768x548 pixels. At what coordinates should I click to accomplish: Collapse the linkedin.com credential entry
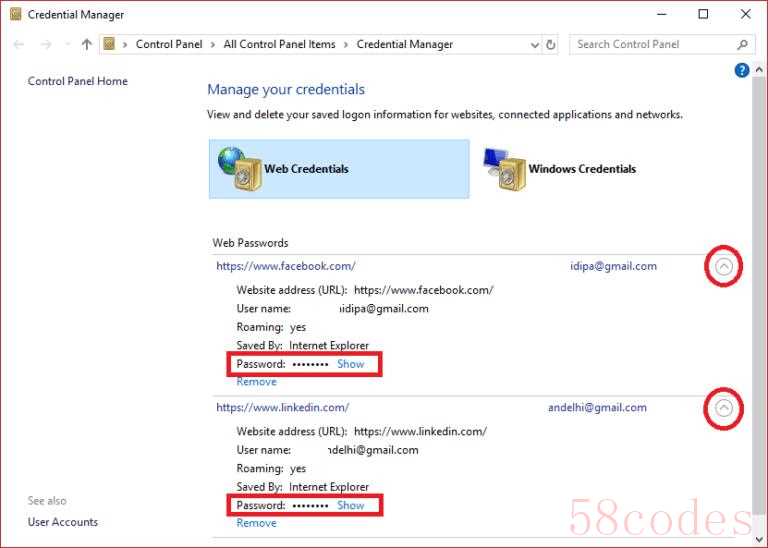[x=723, y=408]
